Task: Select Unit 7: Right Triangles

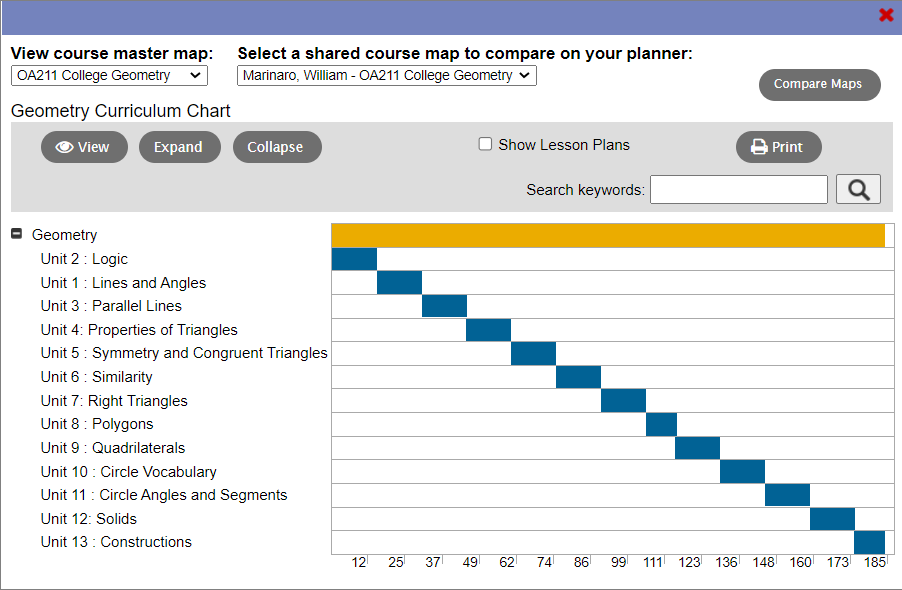Action: pyautogui.click(x=114, y=400)
